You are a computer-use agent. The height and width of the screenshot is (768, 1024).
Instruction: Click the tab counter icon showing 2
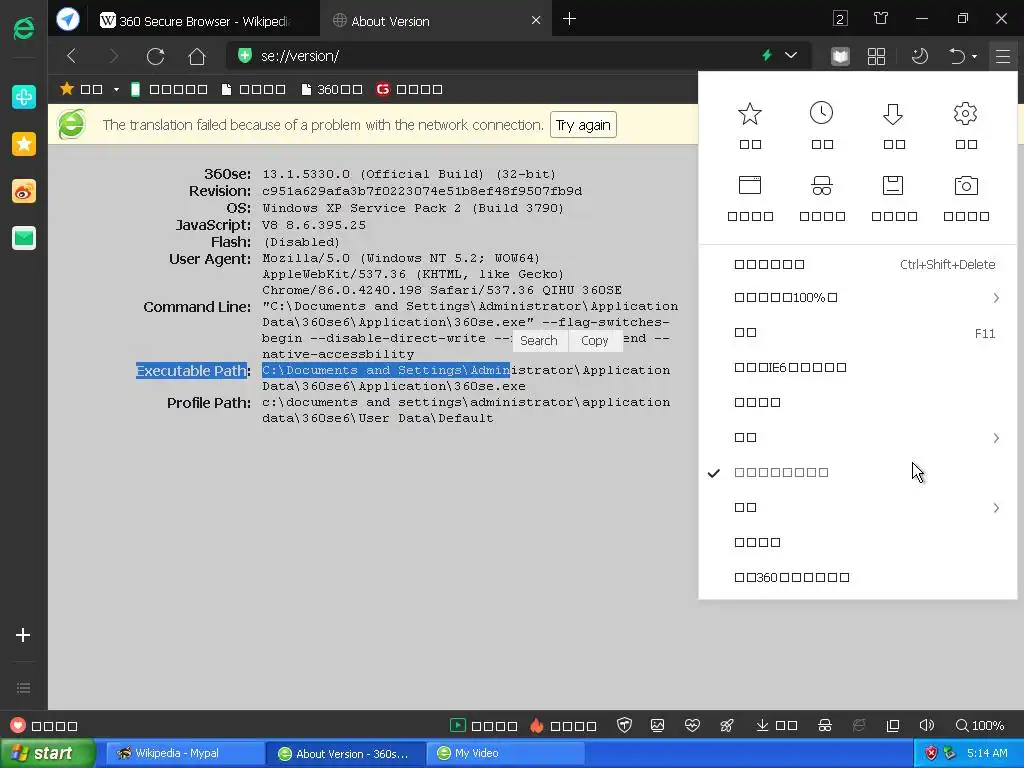pyautogui.click(x=840, y=18)
